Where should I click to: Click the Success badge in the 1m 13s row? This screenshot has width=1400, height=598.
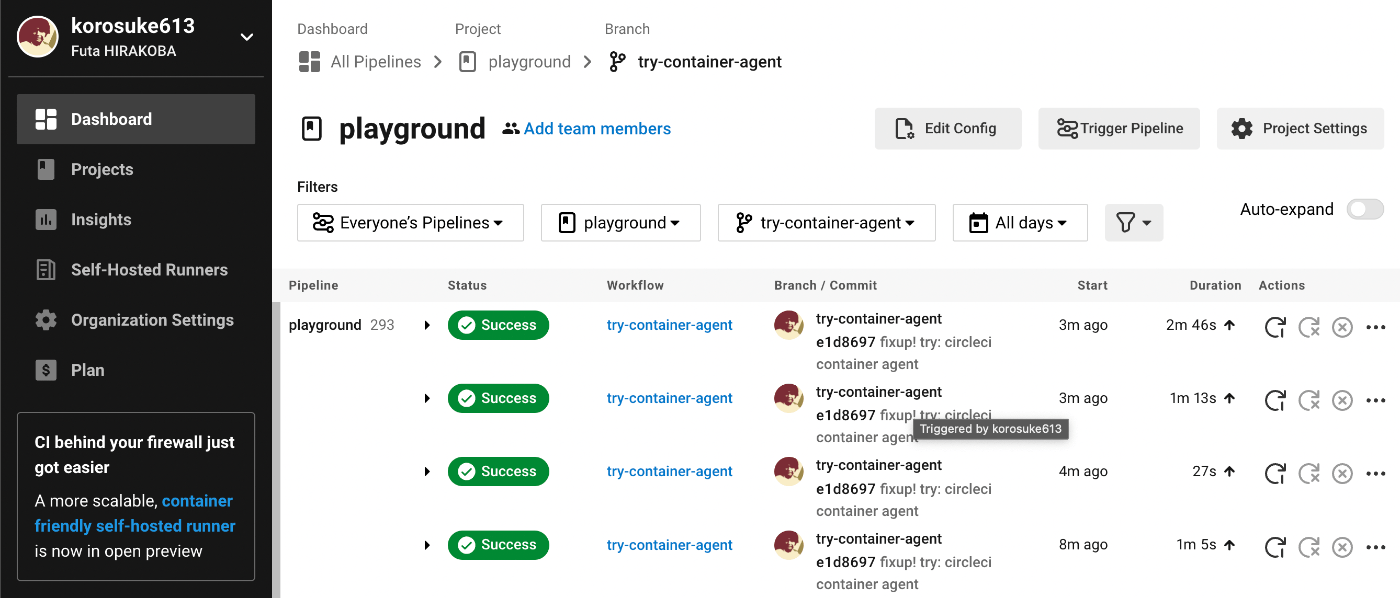(498, 398)
